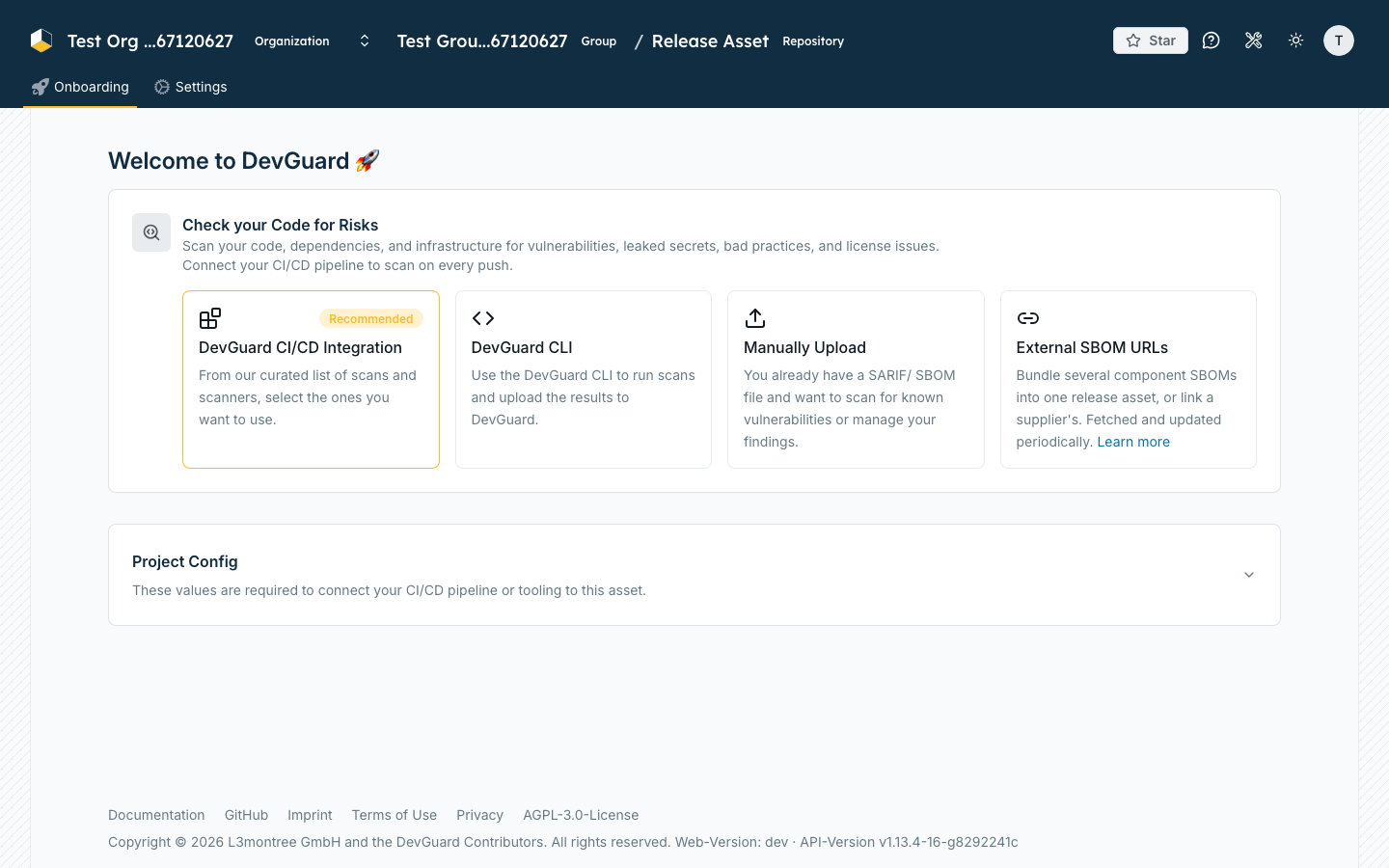Open the tools icon in header
Screen dimensions: 1389x868
pos(1253,41)
